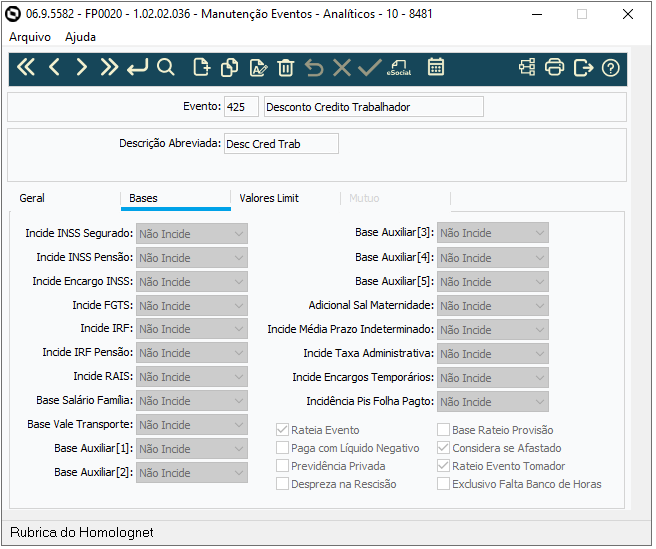This screenshot has width=656, height=549.
Task: Go to next record arrow
Action: 82,67
